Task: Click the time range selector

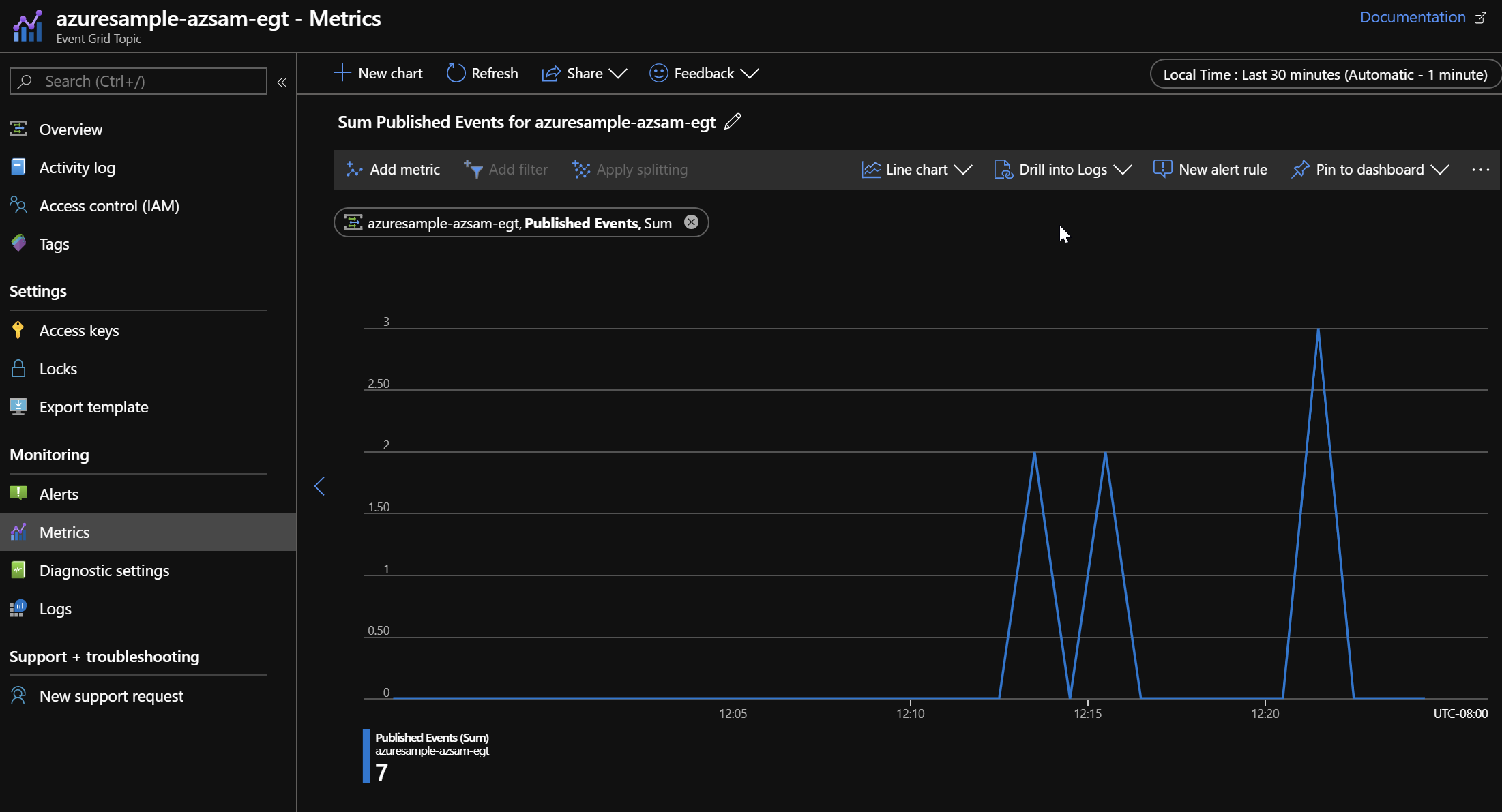Action: [x=1324, y=73]
